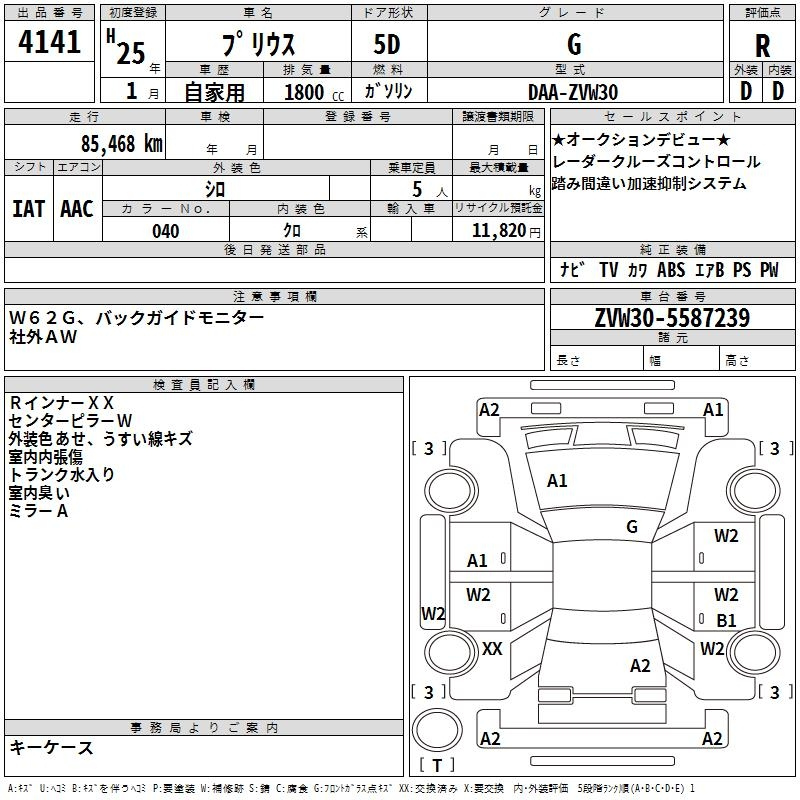Click the overall evaluation score R
This screenshot has height=800, width=800.
click(x=762, y=46)
